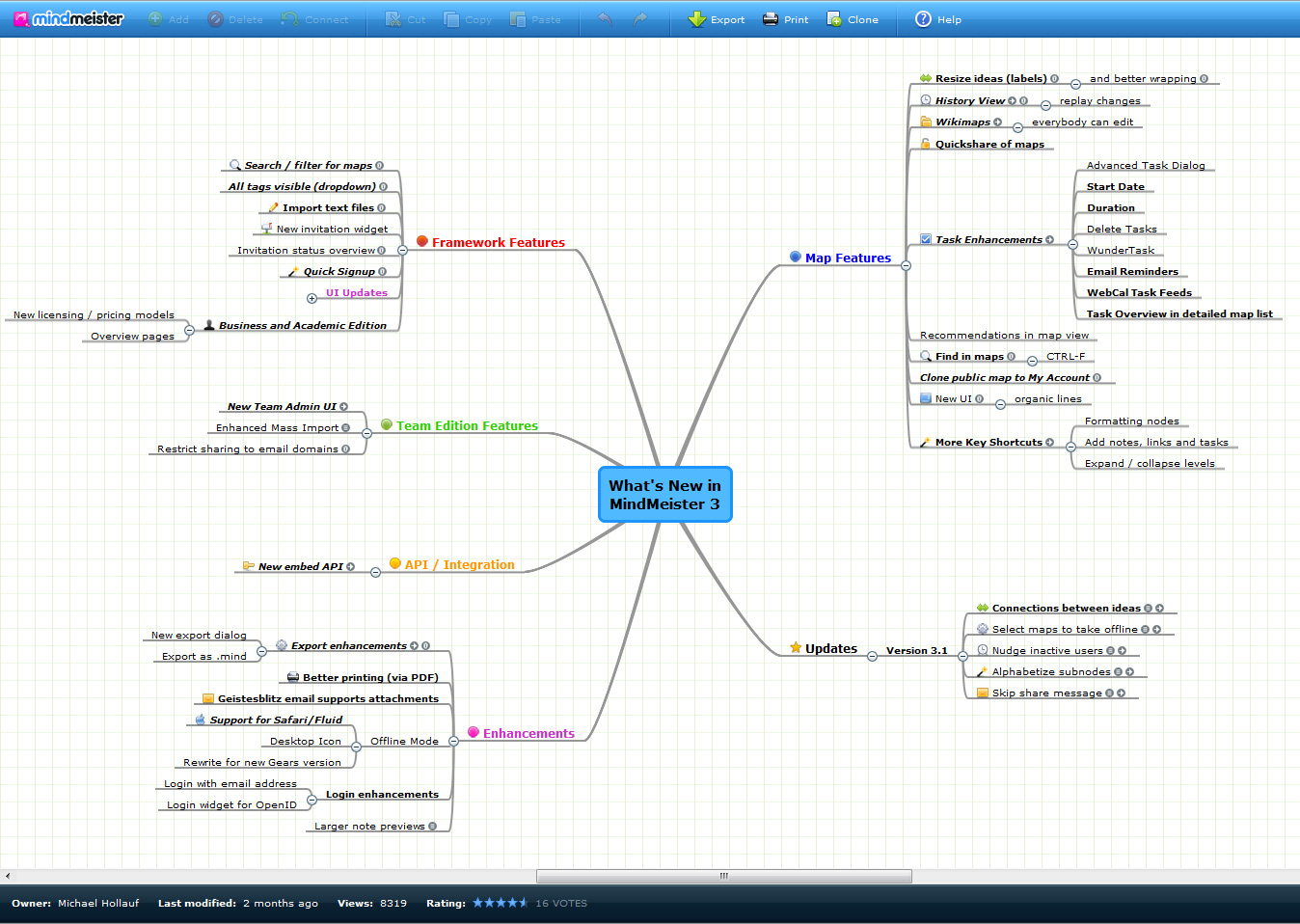Image resolution: width=1300 pixels, height=924 pixels.
Task: Open the Help menu
Action: 938,19
